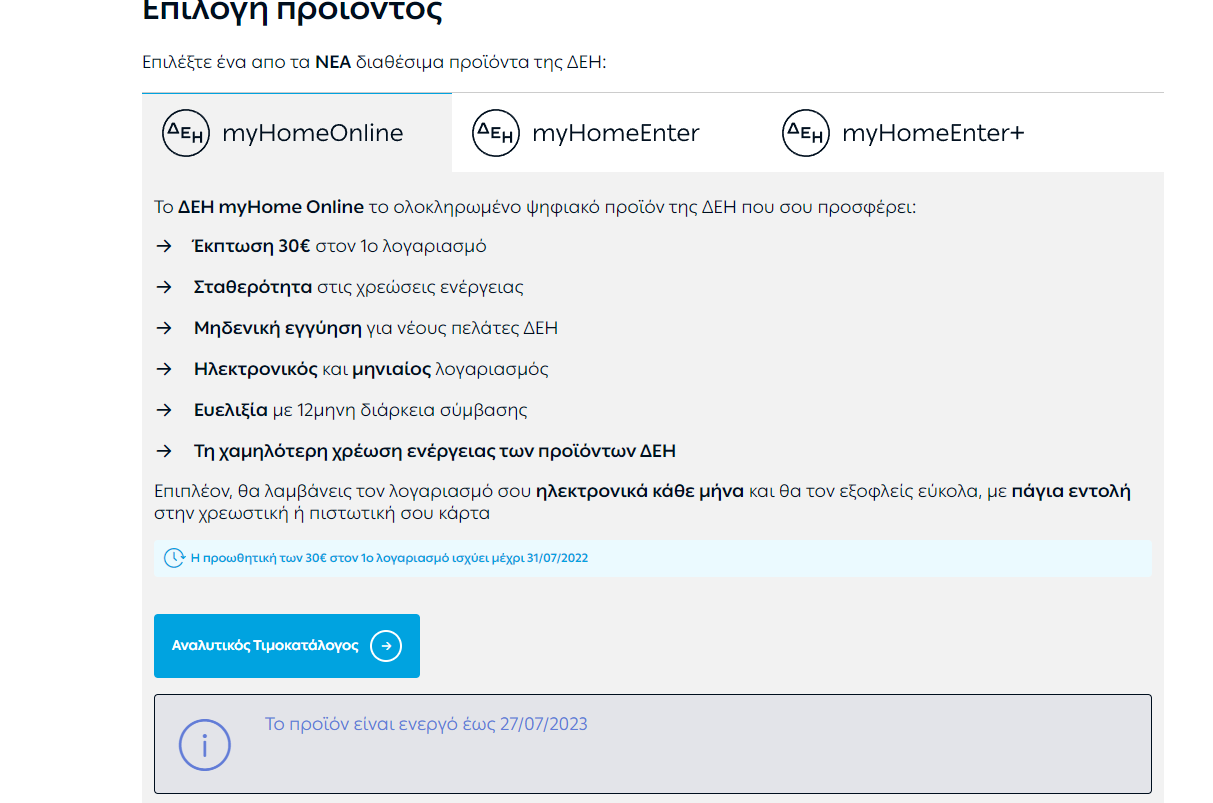Click the text 'Μηδενική εγγύηση για νέους πελάτες ΔΕΗ'
This screenshot has width=1213, height=803.
[x=376, y=328]
